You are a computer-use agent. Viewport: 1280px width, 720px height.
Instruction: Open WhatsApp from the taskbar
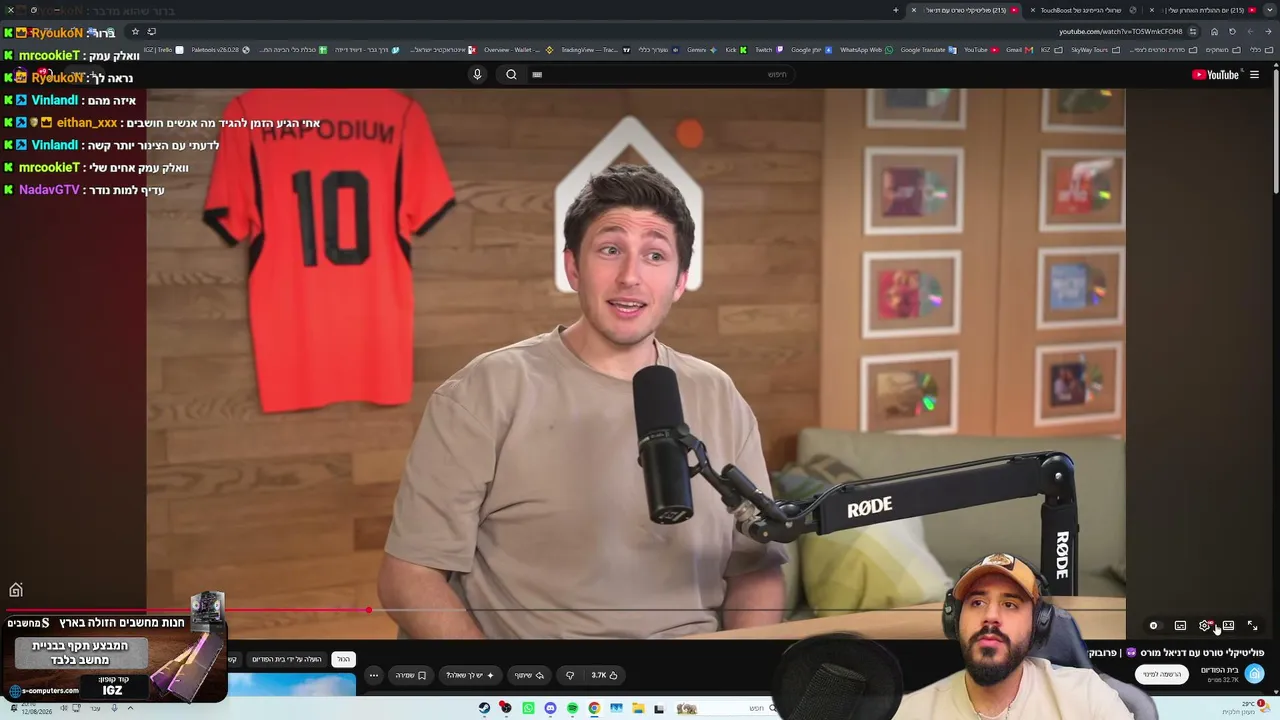tap(528, 708)
